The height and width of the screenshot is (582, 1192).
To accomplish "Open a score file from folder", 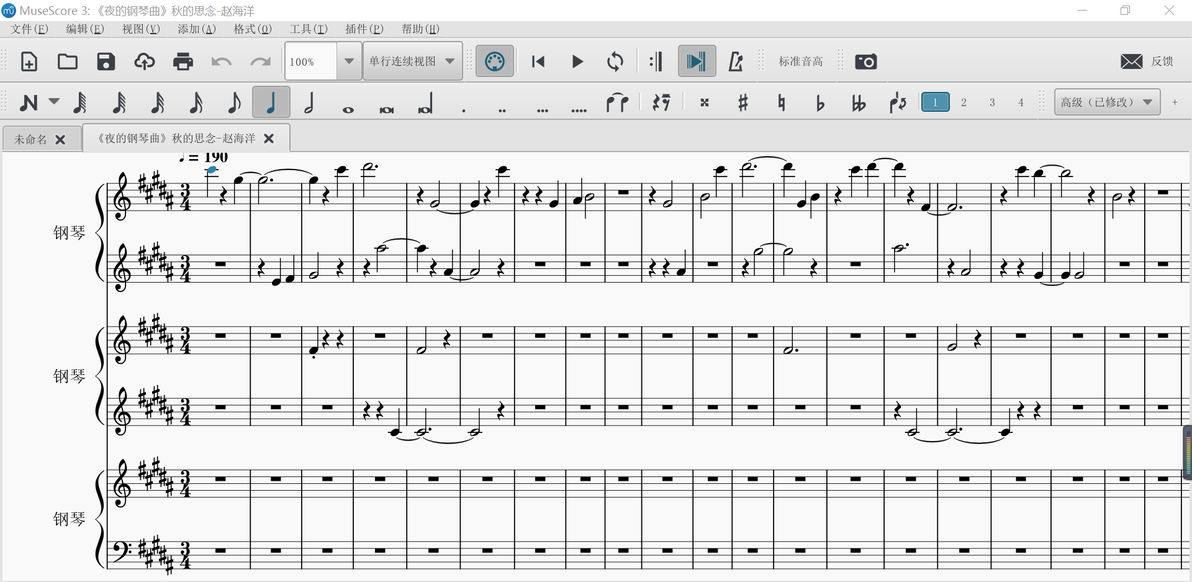I will (x=68, y=62).
